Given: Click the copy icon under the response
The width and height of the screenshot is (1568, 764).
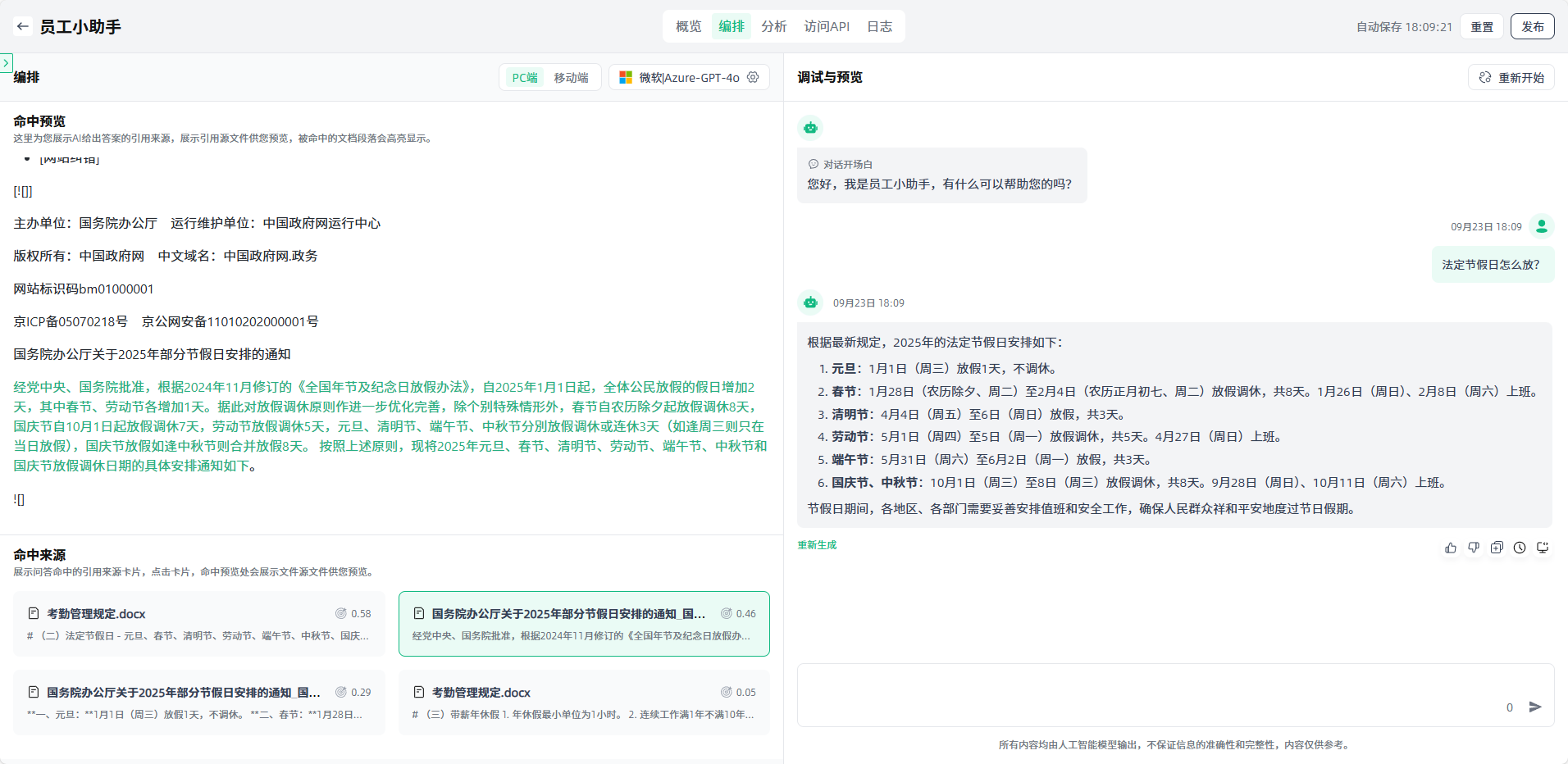Looking at the screenshot, I should [1497, 548].
